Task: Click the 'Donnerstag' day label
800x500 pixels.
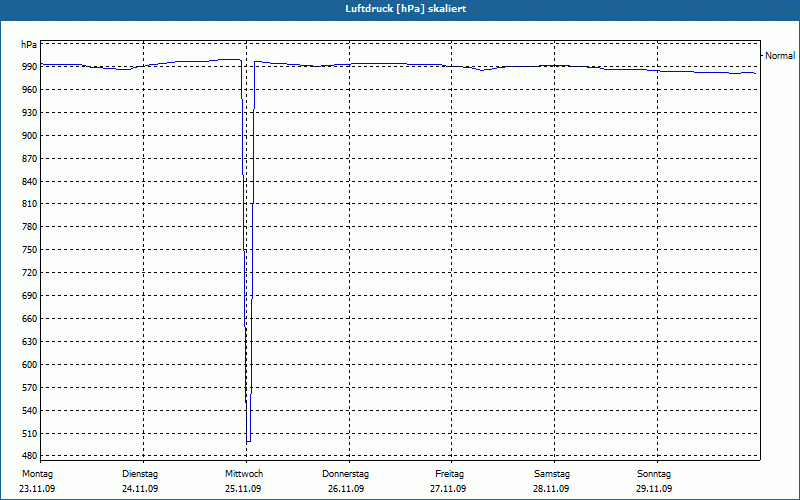Action: tap(345, 474)
